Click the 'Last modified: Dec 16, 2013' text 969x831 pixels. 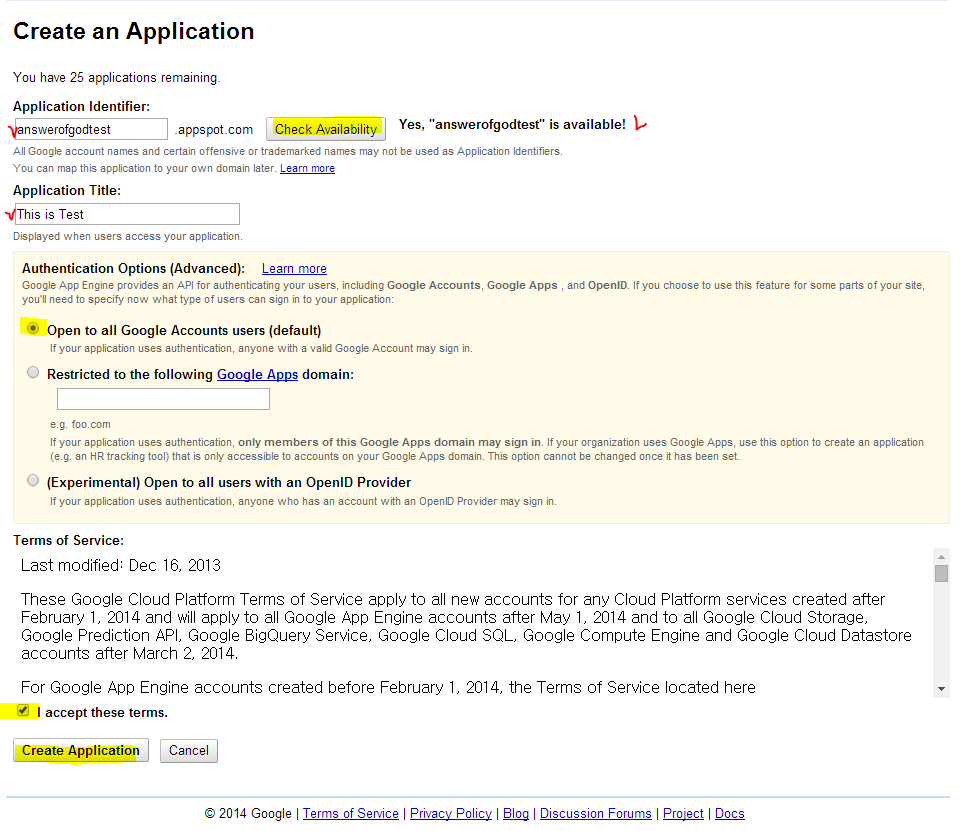click(x=121, y=565)
